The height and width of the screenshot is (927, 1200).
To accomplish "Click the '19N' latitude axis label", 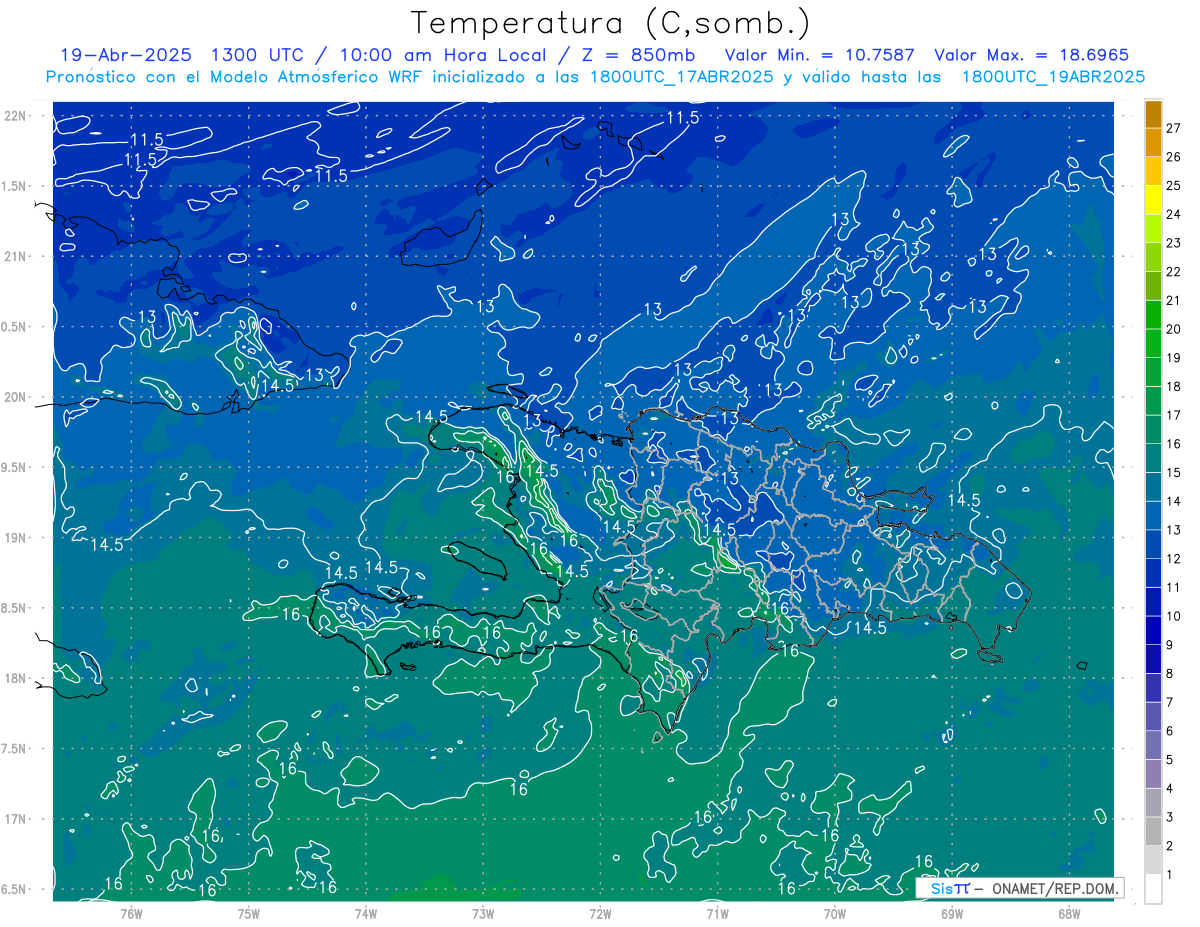I will point(15,538).
